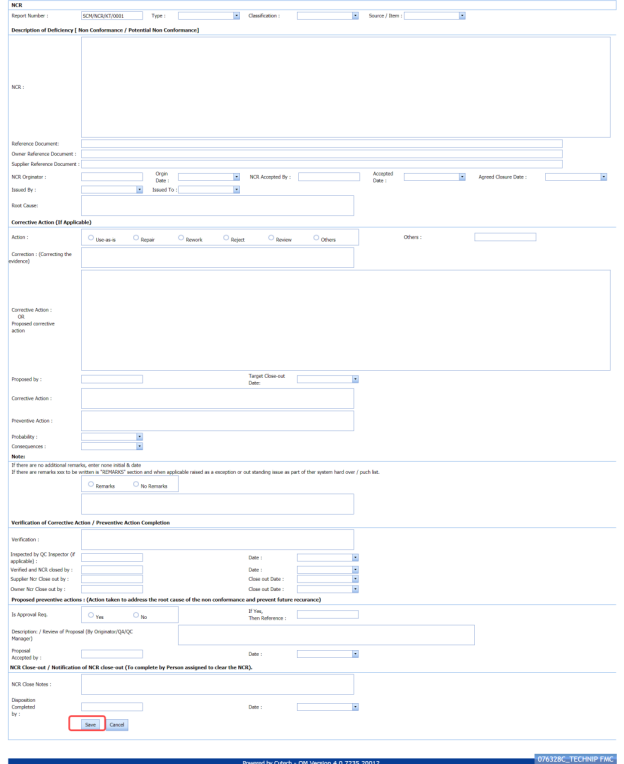624x764 pixels.
Task: Pick the No Remarks radio button
Action: 136,484
